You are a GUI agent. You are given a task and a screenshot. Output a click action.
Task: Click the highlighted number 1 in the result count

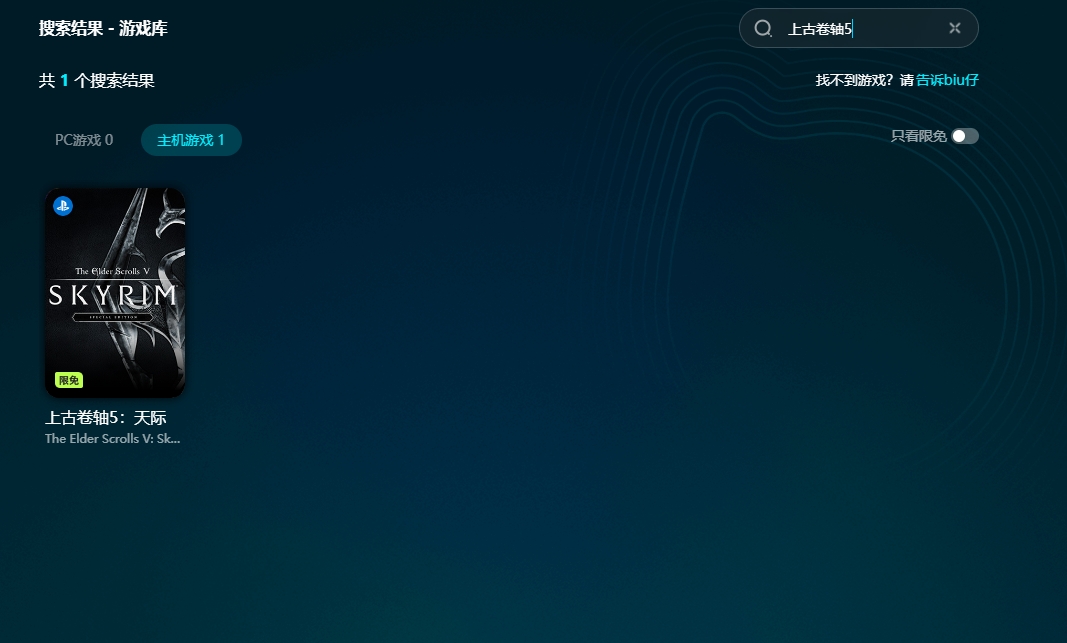click(65, 81)
